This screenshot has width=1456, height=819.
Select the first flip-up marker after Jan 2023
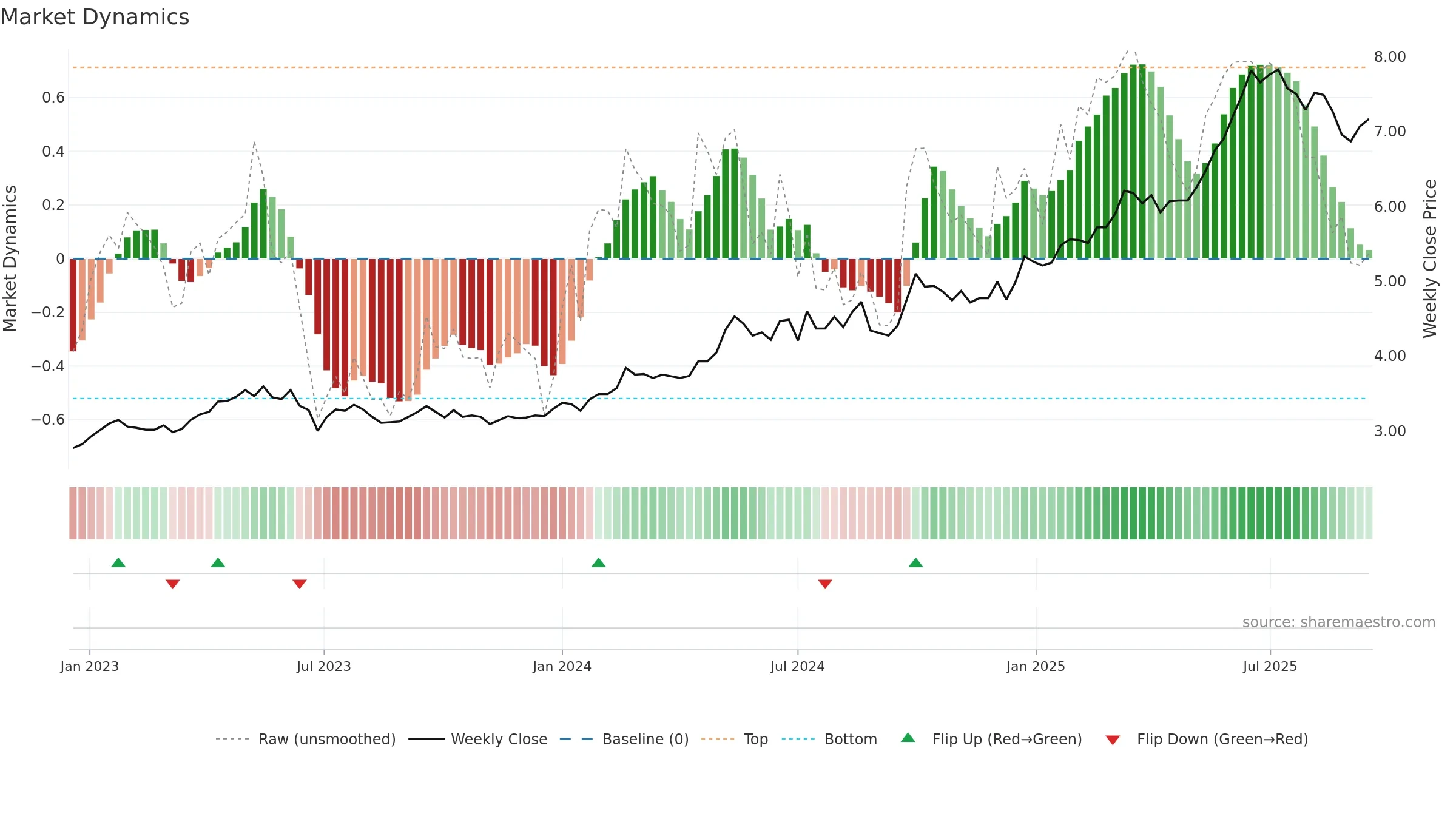(x=118, y=562)
